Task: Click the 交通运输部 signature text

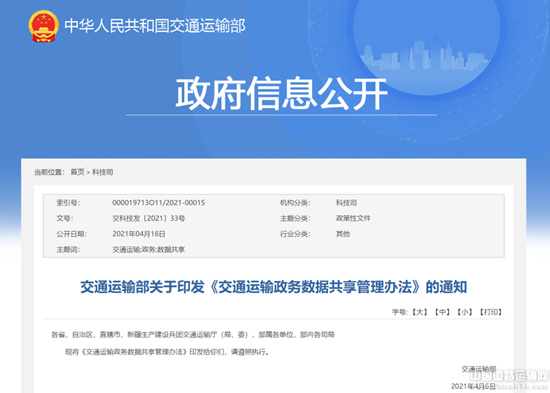Action: tap(479, 369)
